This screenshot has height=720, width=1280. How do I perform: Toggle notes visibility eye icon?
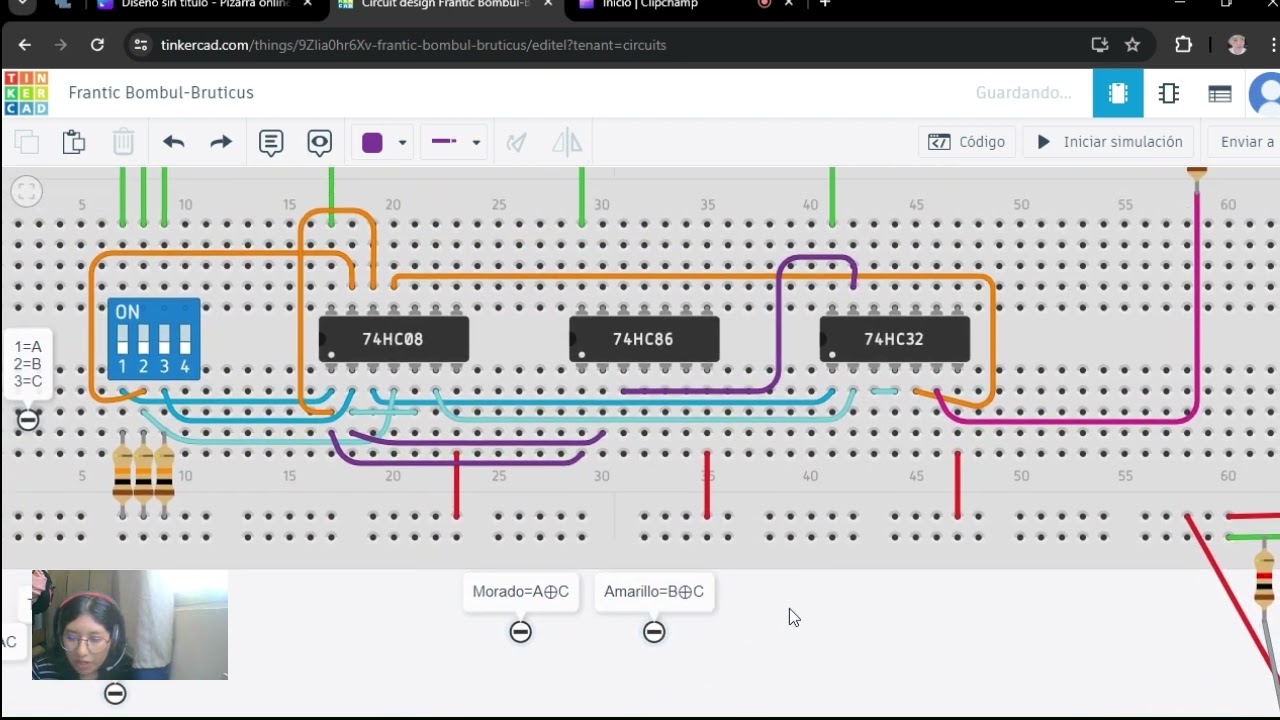320,142
